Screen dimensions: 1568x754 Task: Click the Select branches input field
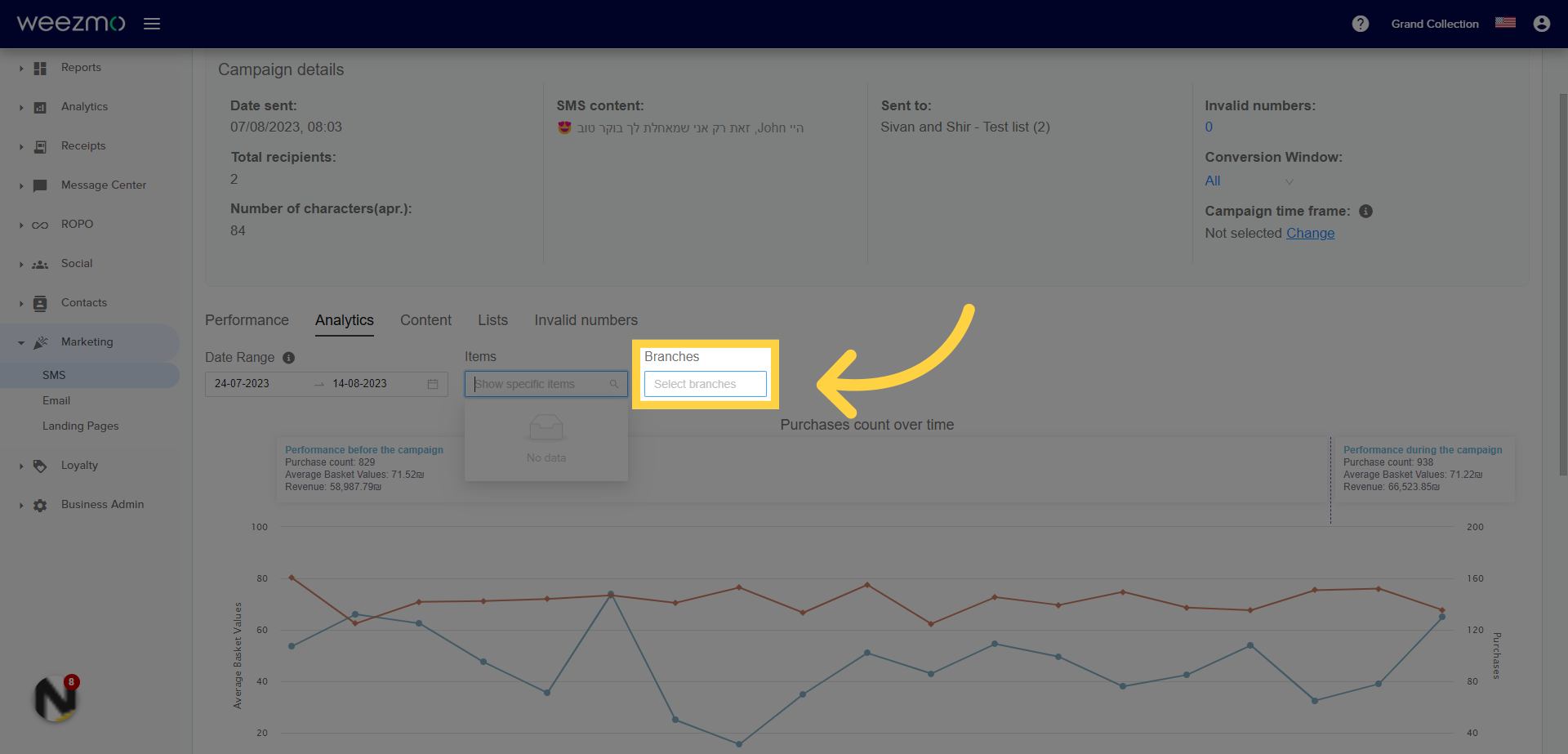[x=706, y=384]
